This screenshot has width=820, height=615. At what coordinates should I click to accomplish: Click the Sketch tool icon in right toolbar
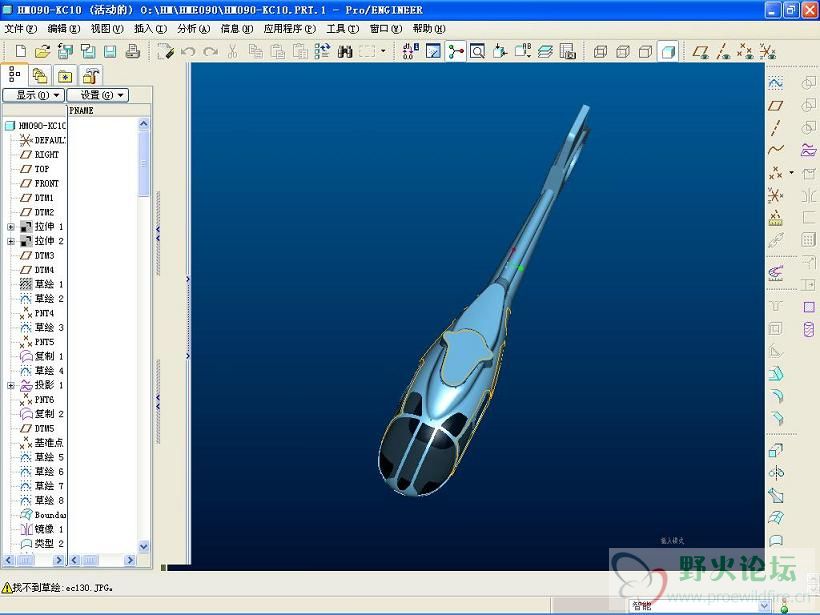coord(776,83)
